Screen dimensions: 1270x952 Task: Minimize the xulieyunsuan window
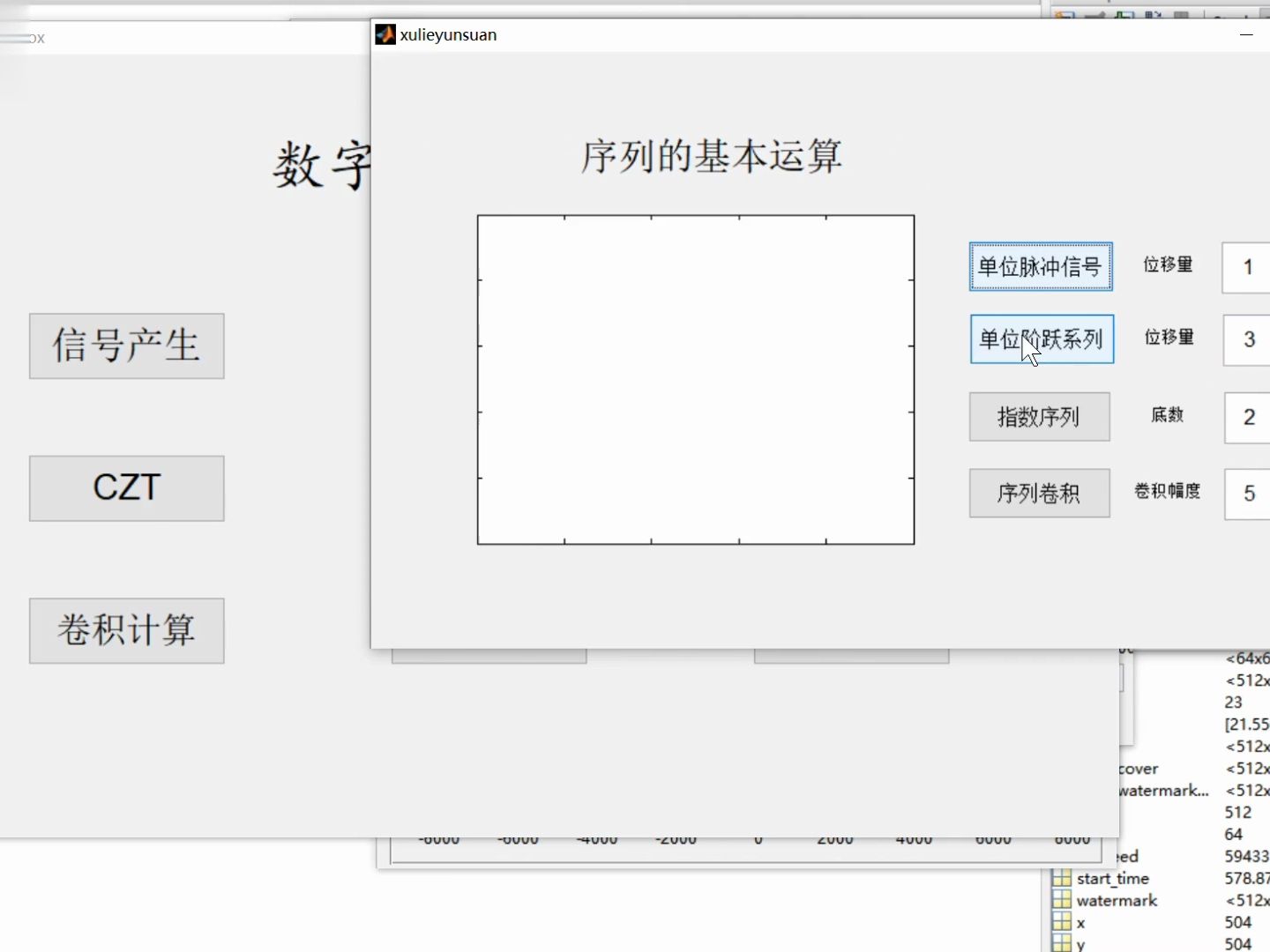click(1246, 34)
